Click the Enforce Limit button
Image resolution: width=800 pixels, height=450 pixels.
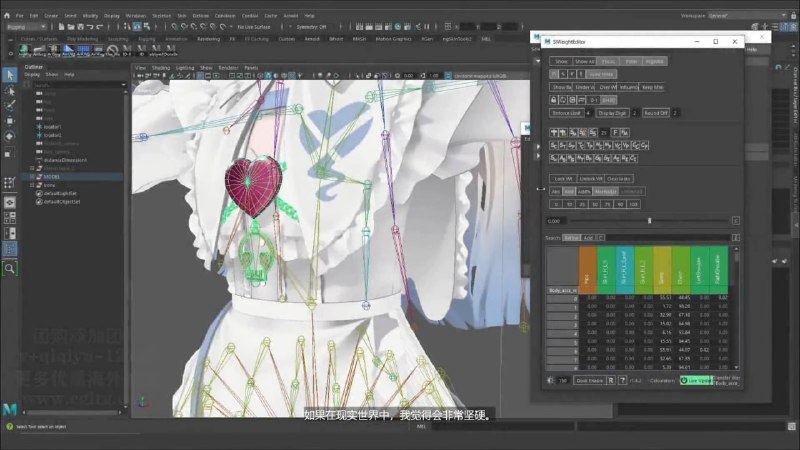pyautogui.click(x=567, y=113)
